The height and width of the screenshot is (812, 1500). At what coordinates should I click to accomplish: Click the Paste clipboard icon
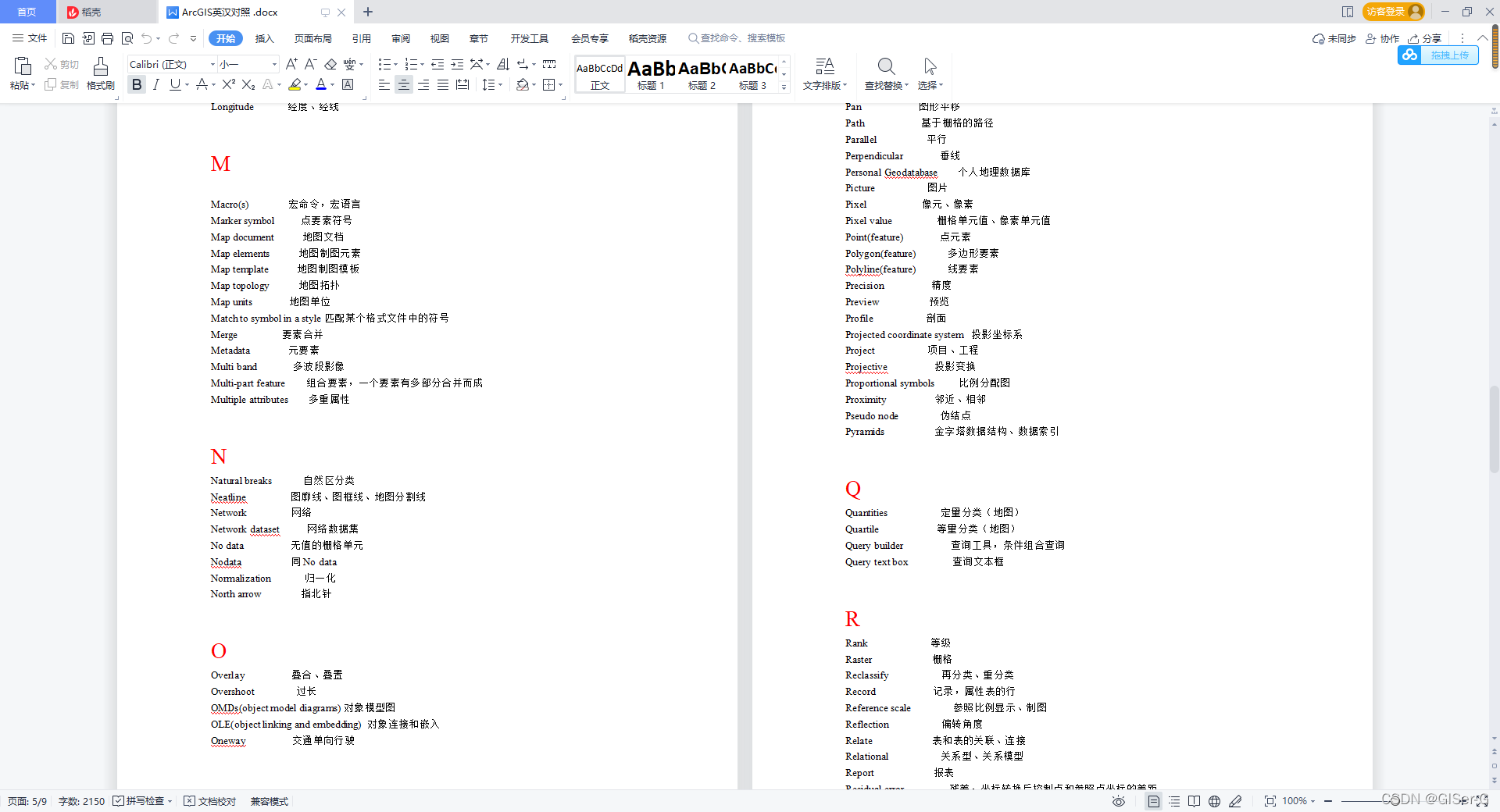pos(23,66)
